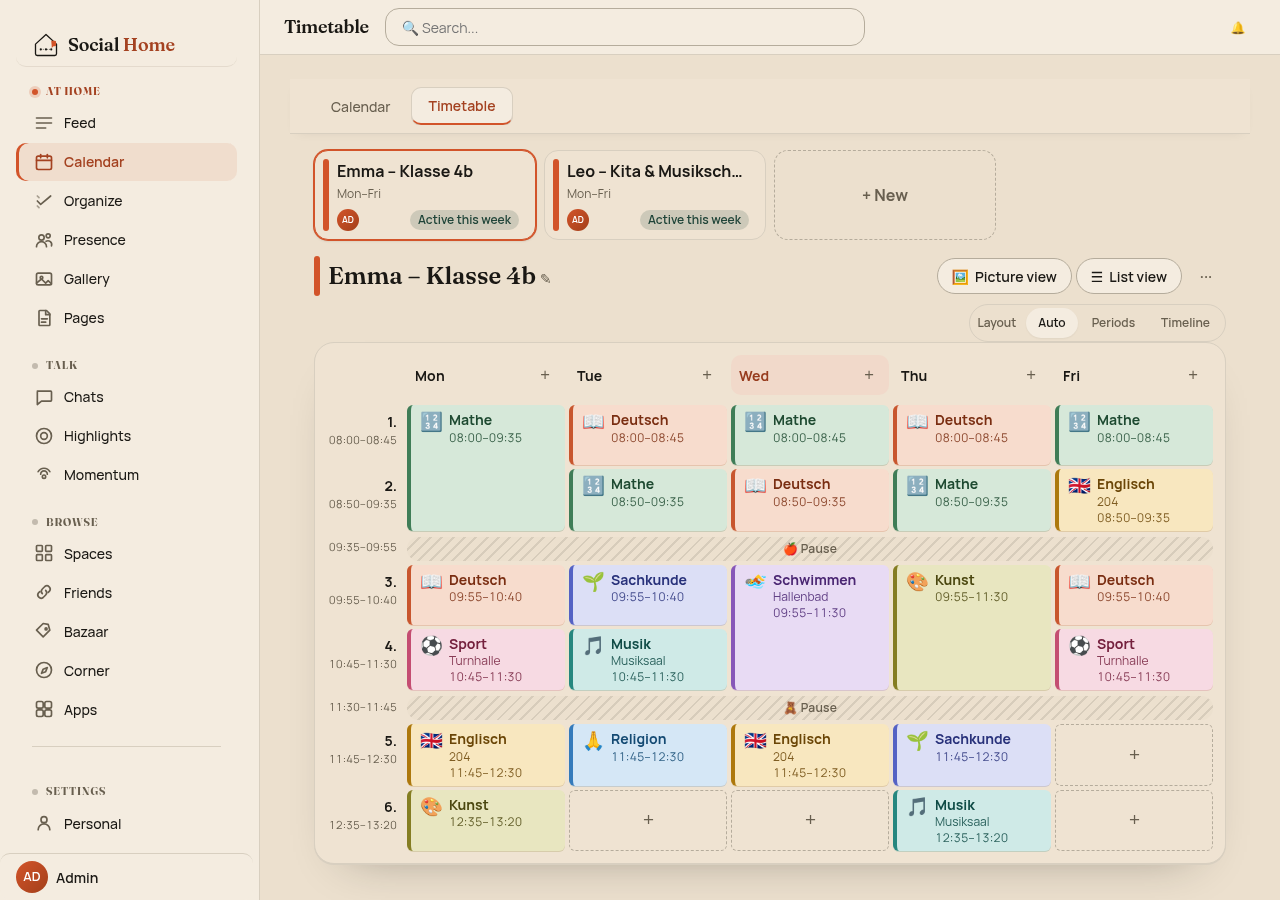Click pencil edit icon beside Emma – Klasse 4b
Viewport: 1280px width, 900px height.
coord(545,279)
